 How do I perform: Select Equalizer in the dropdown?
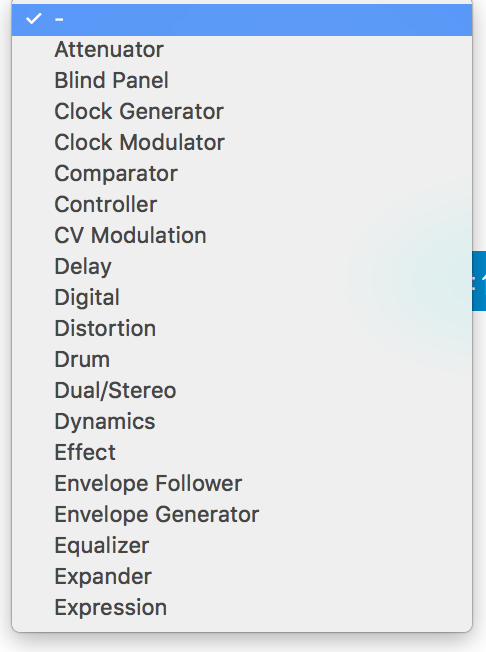point(242,546)
